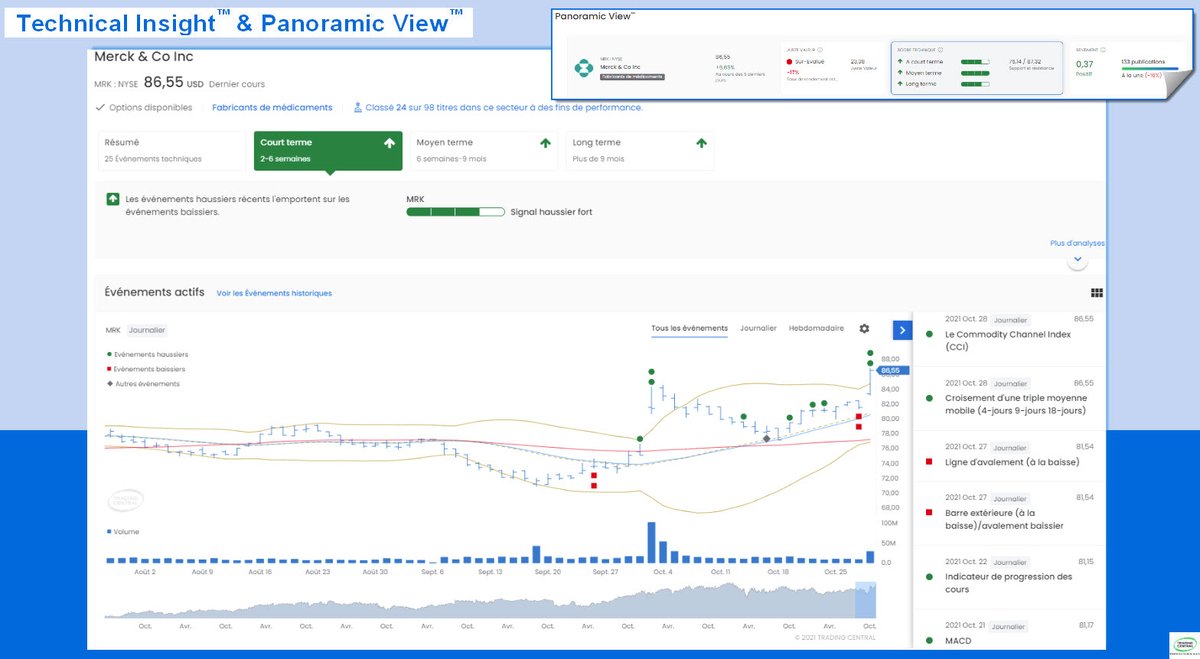
Task: Click 0,37 Positif sentiment value
Action: click(1084, 67)
